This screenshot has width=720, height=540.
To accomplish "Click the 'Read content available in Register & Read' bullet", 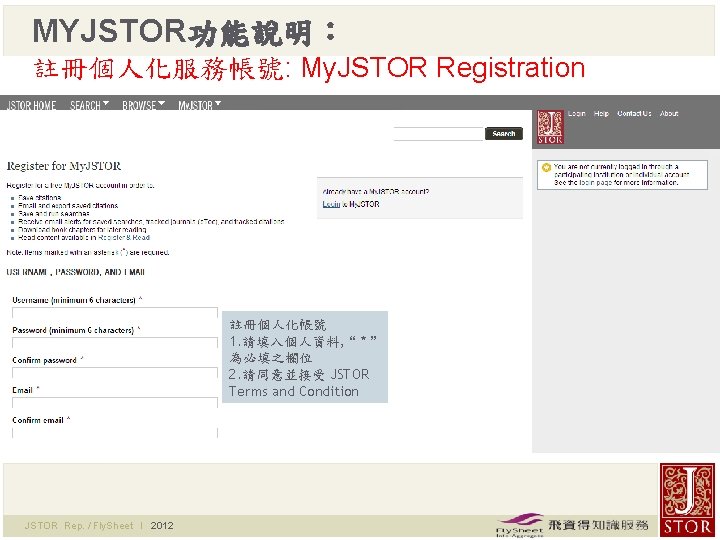I will 84,237.
